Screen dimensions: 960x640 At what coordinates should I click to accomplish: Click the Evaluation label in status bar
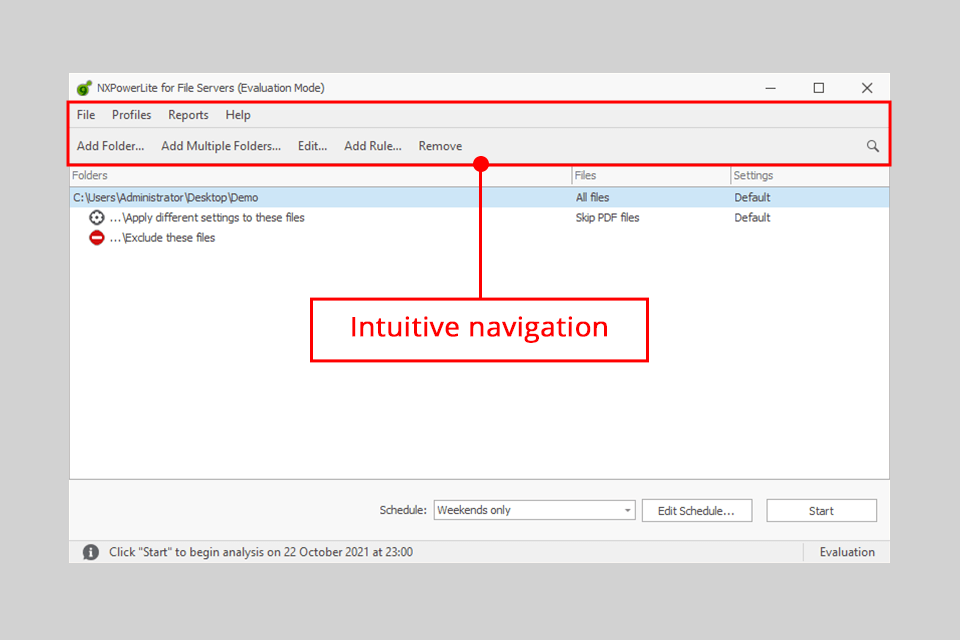click(x=847, y=552)
